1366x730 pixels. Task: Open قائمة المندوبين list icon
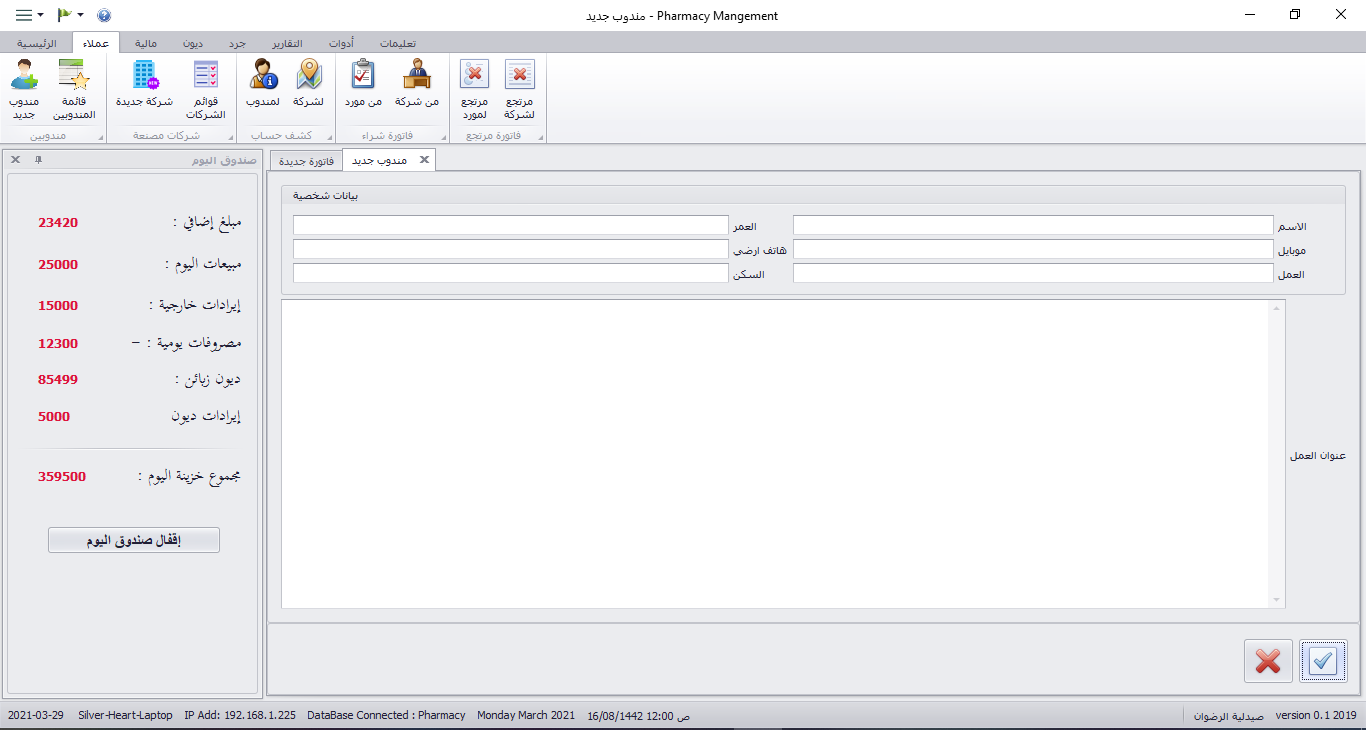click(74, 76)
